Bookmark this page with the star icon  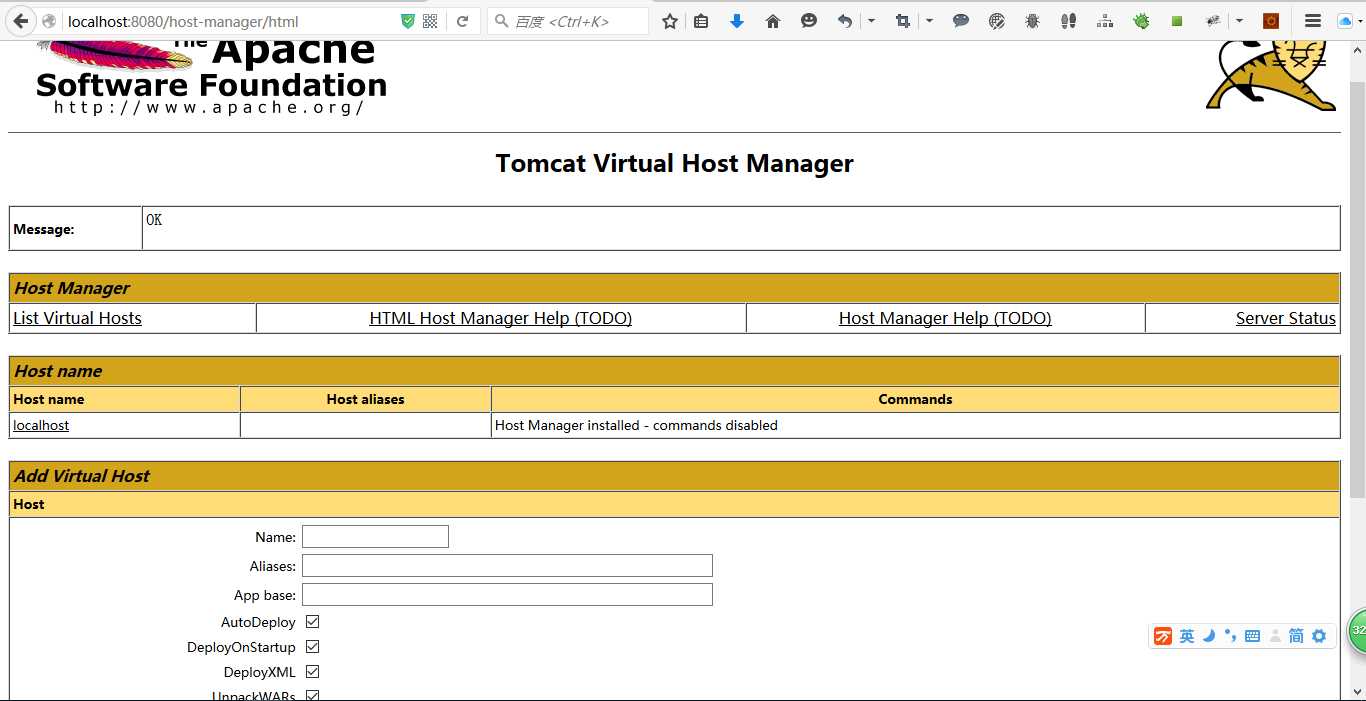click(x=670, y=21)
